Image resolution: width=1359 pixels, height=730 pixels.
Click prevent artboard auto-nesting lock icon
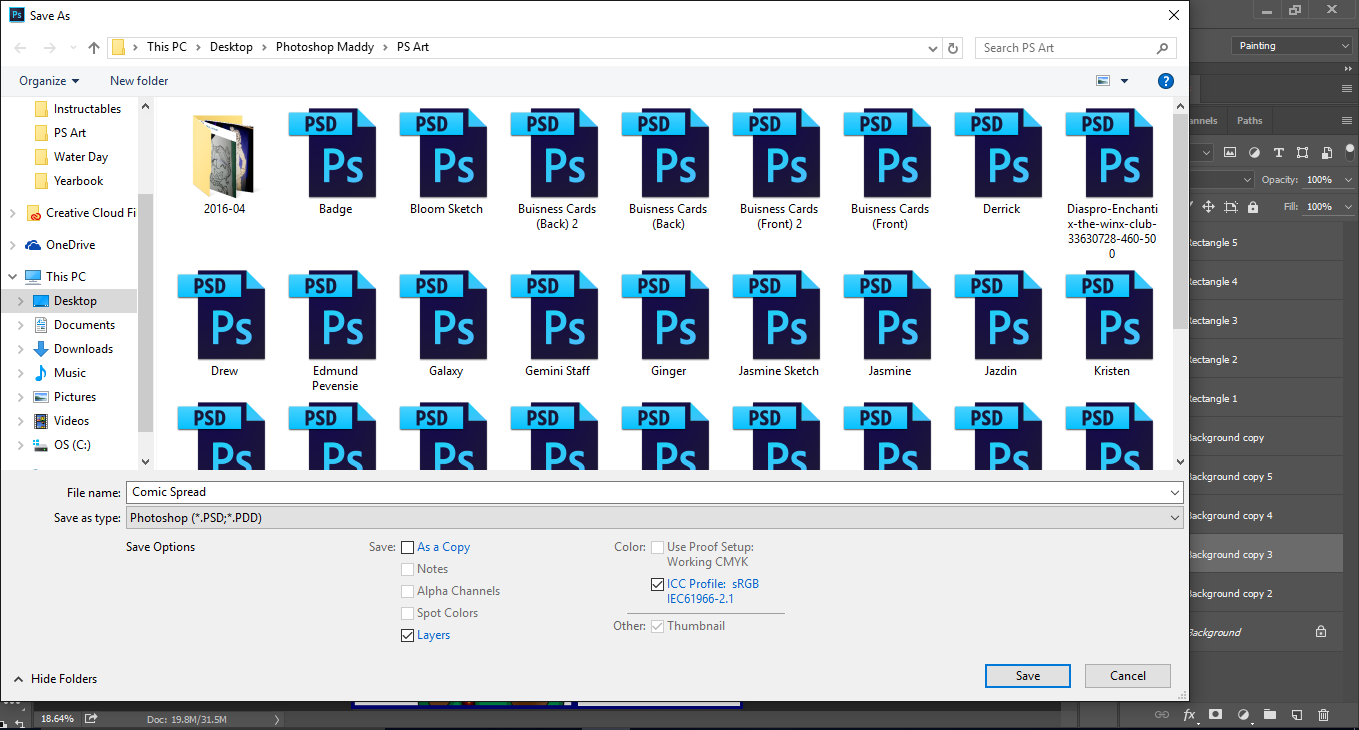[x=1230, y=206]
